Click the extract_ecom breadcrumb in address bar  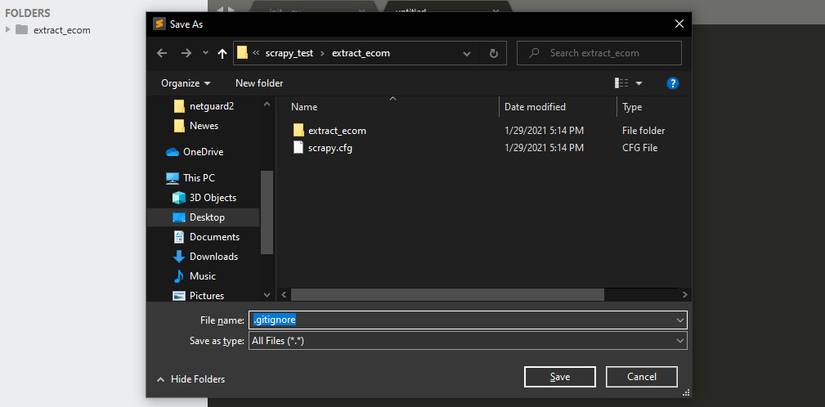pos(361,53)
